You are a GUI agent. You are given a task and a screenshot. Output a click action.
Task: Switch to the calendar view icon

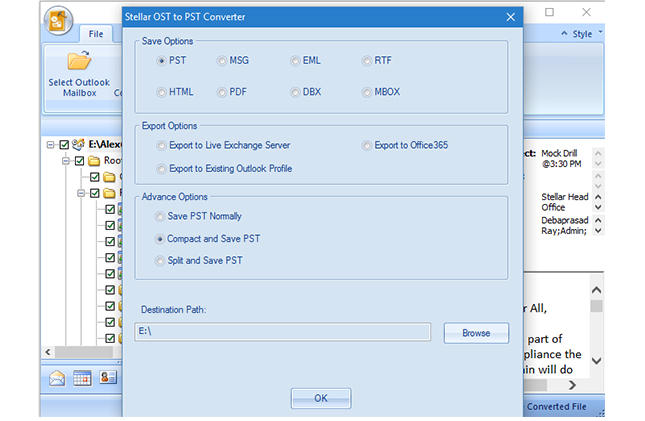tap(82, 378)
